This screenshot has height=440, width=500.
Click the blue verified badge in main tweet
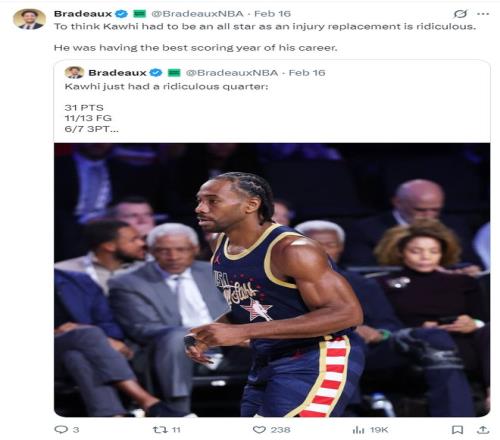click(x=121, y=14)
